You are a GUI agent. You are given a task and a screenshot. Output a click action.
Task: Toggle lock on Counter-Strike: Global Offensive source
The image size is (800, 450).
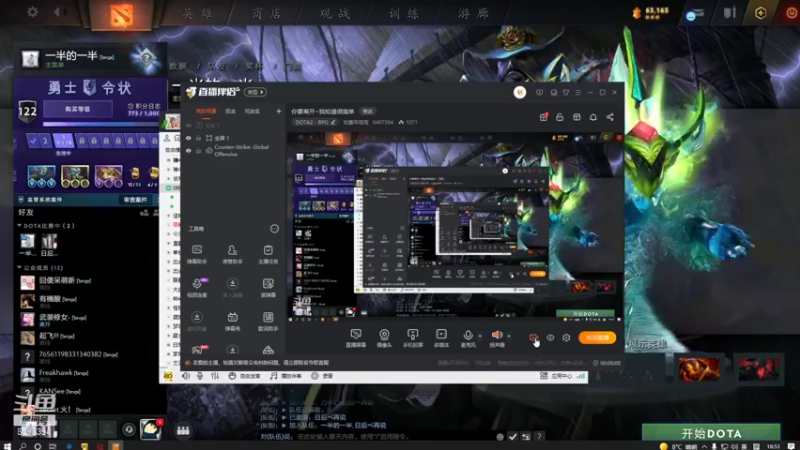coord(198,151)
